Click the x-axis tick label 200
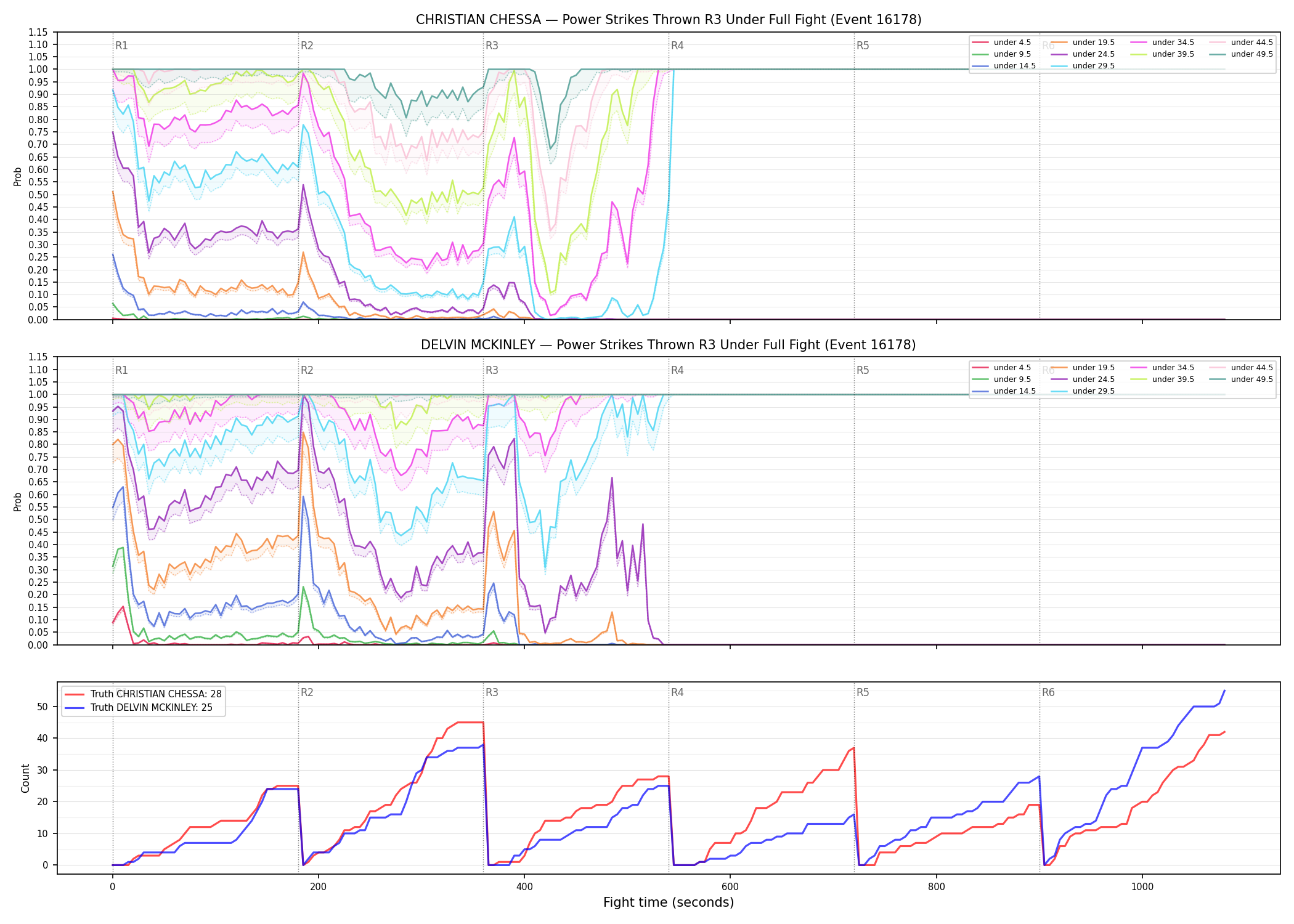Image resolution: width=1294 pixels, height=924 pixels. click(318, 887)
